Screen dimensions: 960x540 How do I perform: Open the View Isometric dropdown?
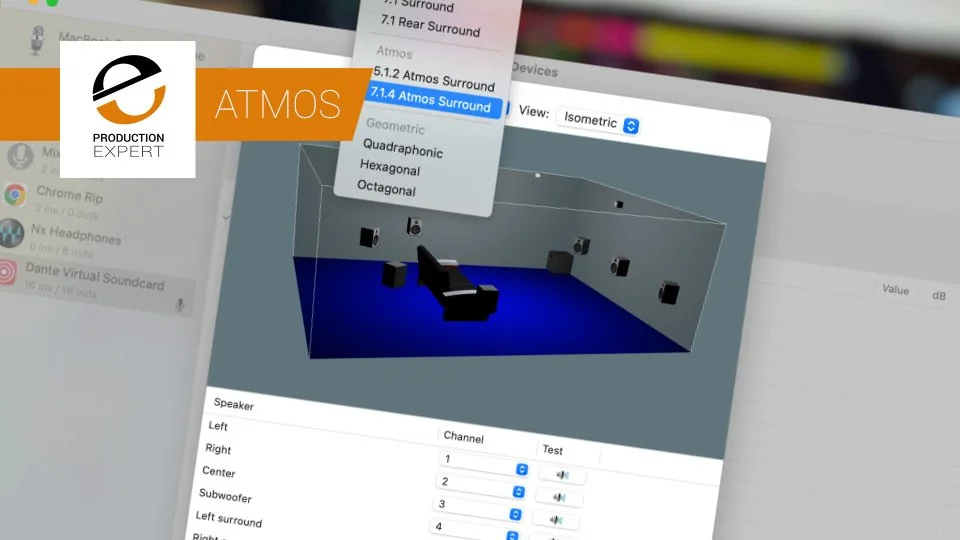598,121
